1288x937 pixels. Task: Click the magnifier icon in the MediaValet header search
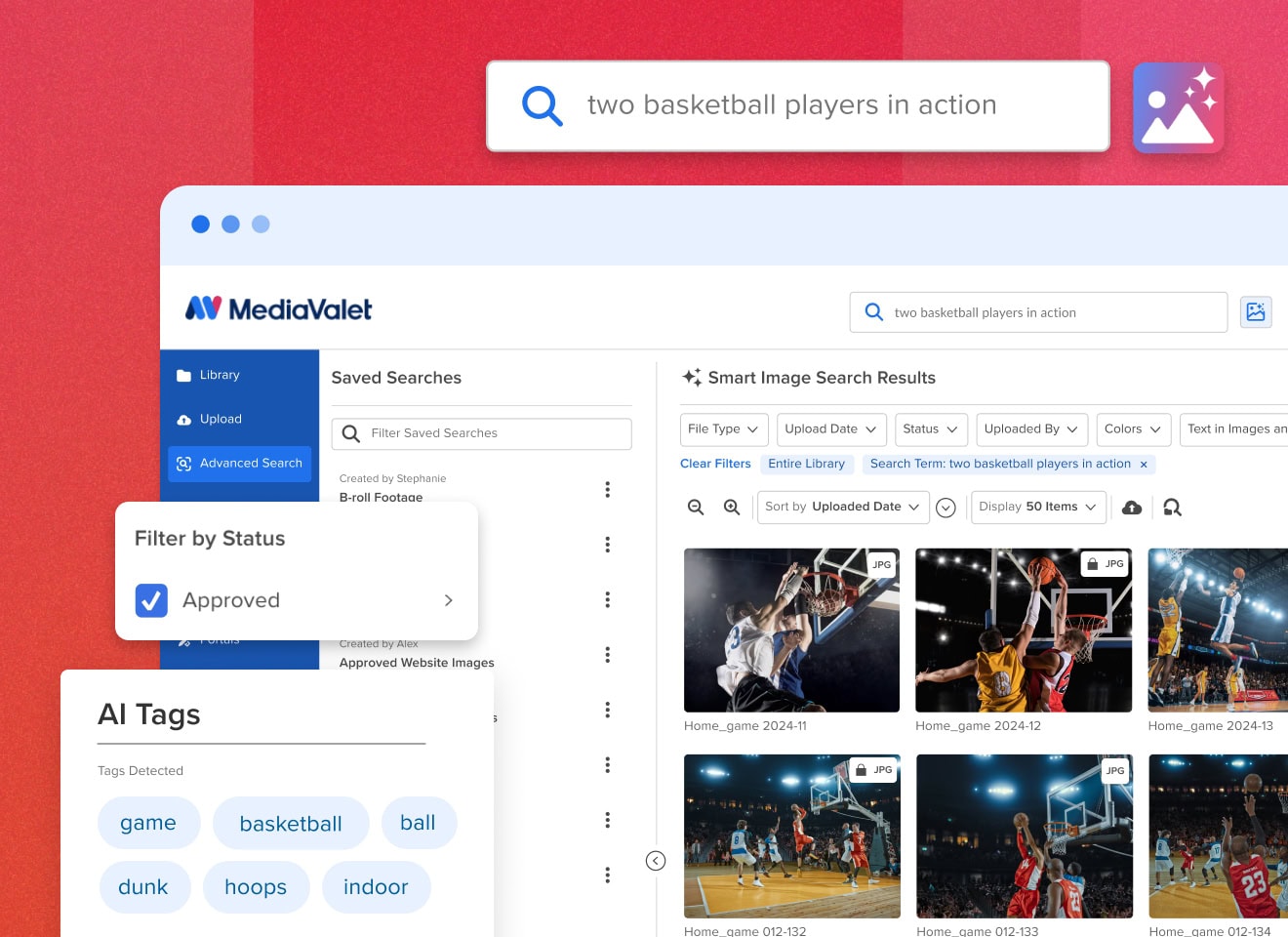click(x=874, y=312)
